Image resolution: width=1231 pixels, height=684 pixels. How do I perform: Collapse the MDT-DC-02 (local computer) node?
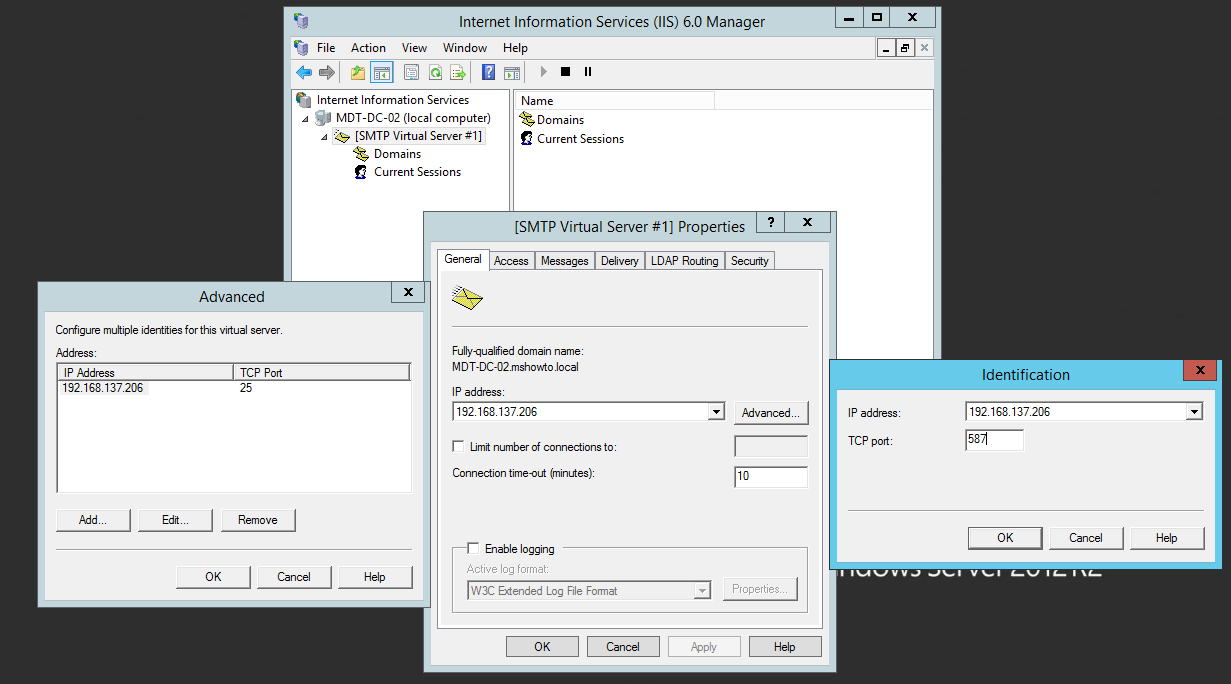point(306,119)
